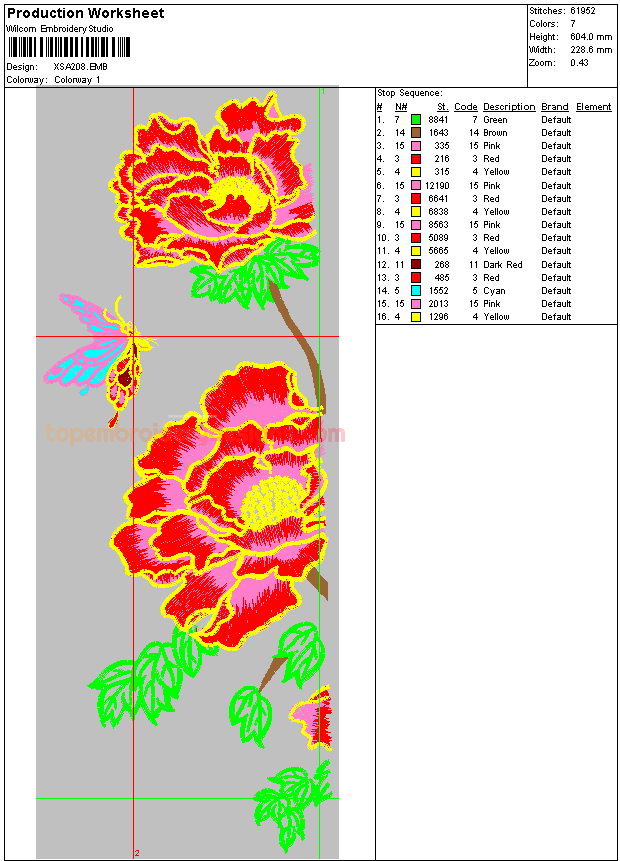Select the brown swatch in stop 2

(x=416, y=133)
